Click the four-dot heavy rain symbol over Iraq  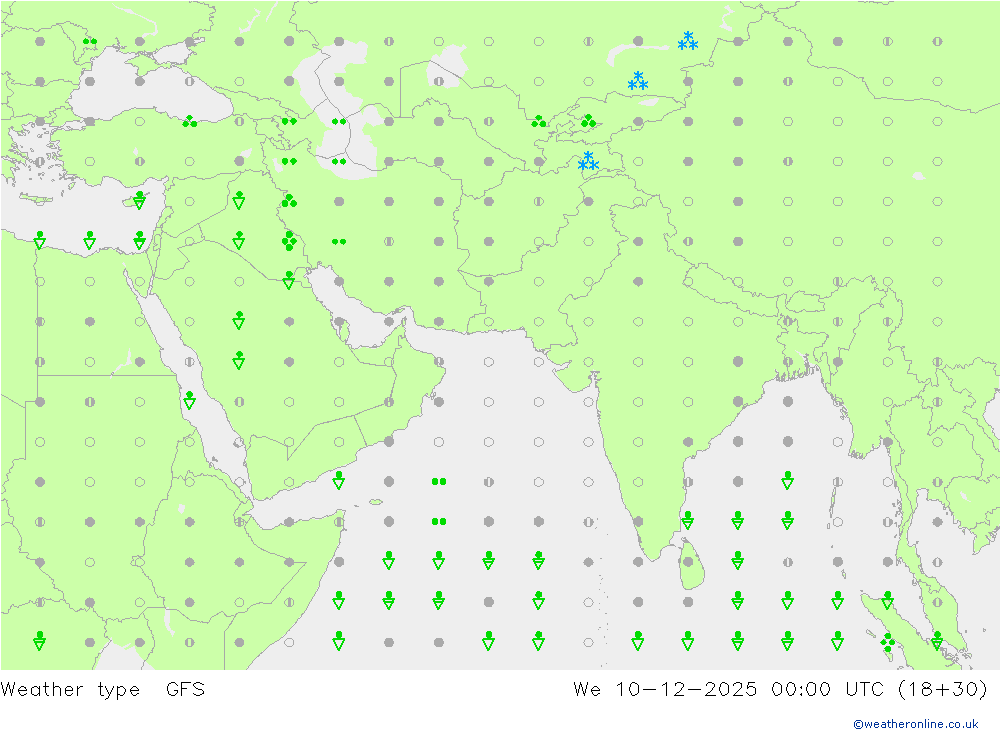[x=289, y=240]
